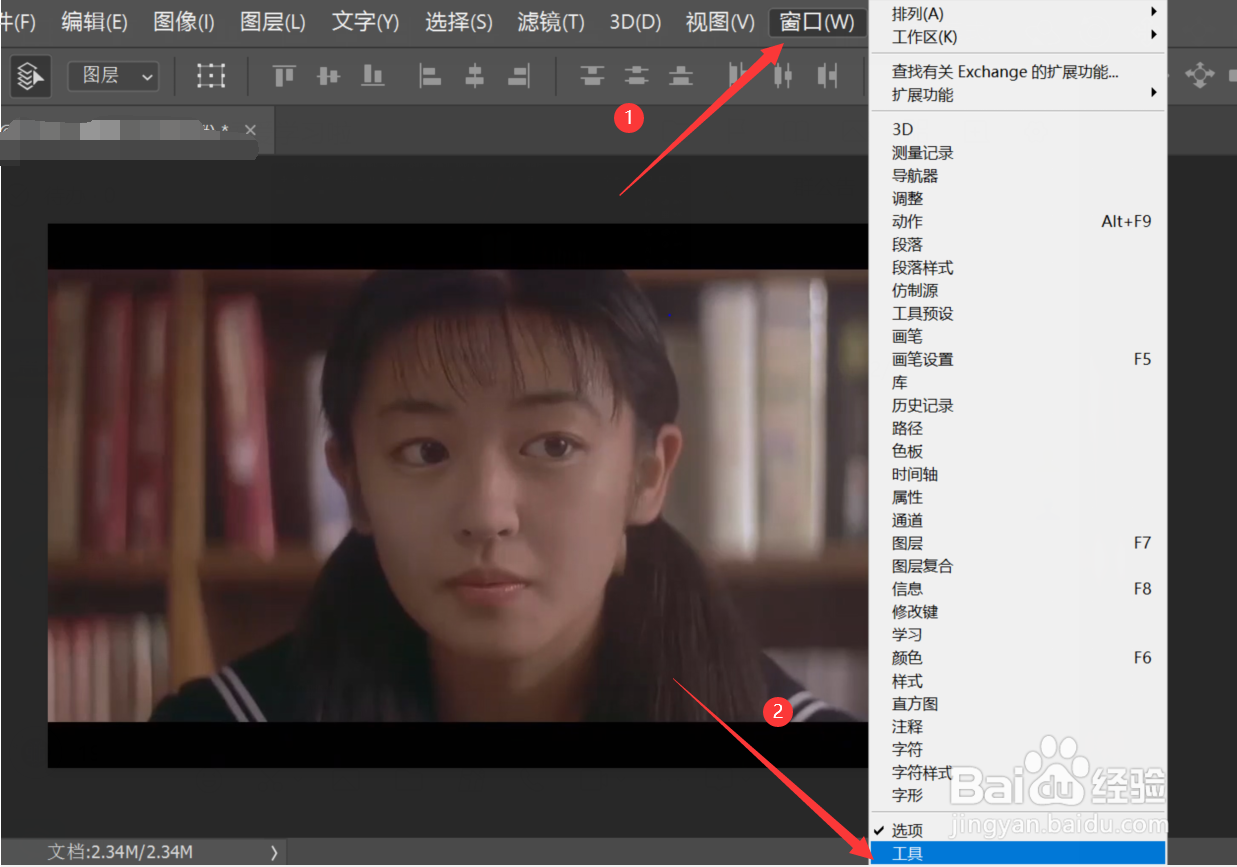Toggle the 调整 panel

pos(1017,199)
